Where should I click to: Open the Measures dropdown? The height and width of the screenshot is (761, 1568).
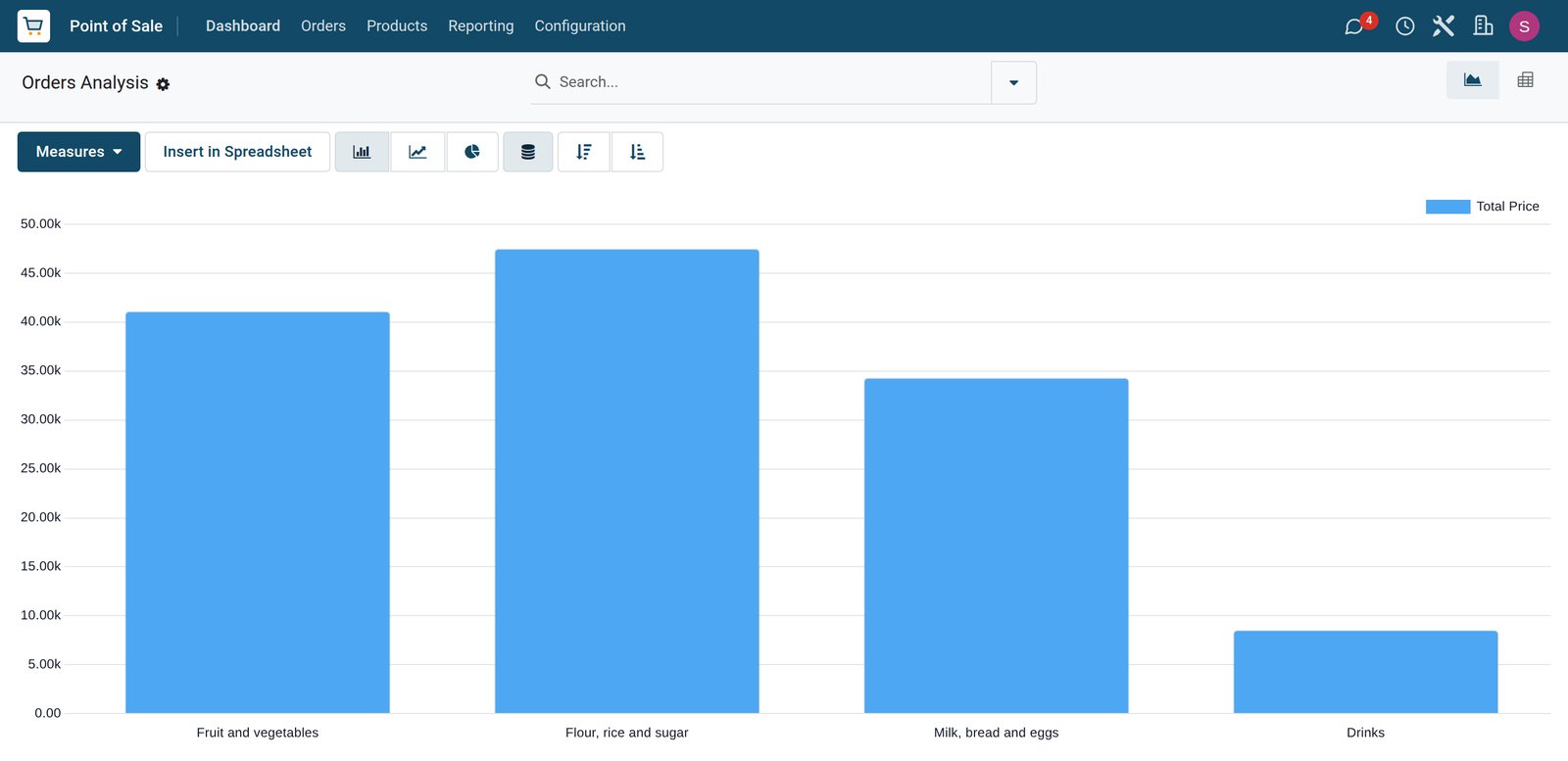(78, 152)
